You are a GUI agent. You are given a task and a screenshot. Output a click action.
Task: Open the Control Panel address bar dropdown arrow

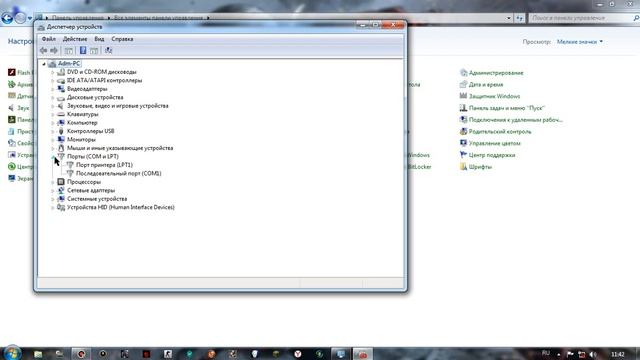509,18
